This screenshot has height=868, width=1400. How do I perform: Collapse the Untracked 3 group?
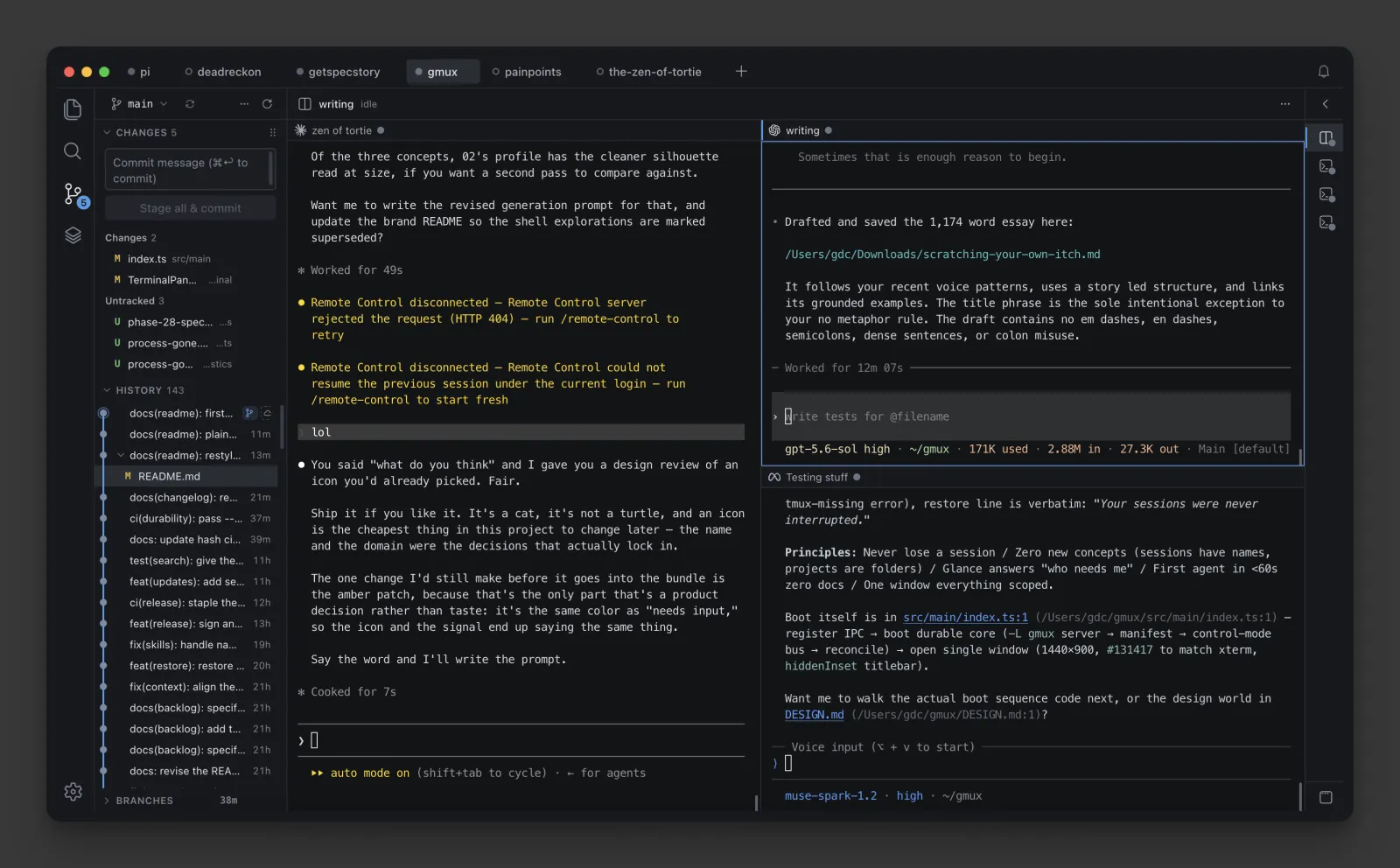coord(134,301)
